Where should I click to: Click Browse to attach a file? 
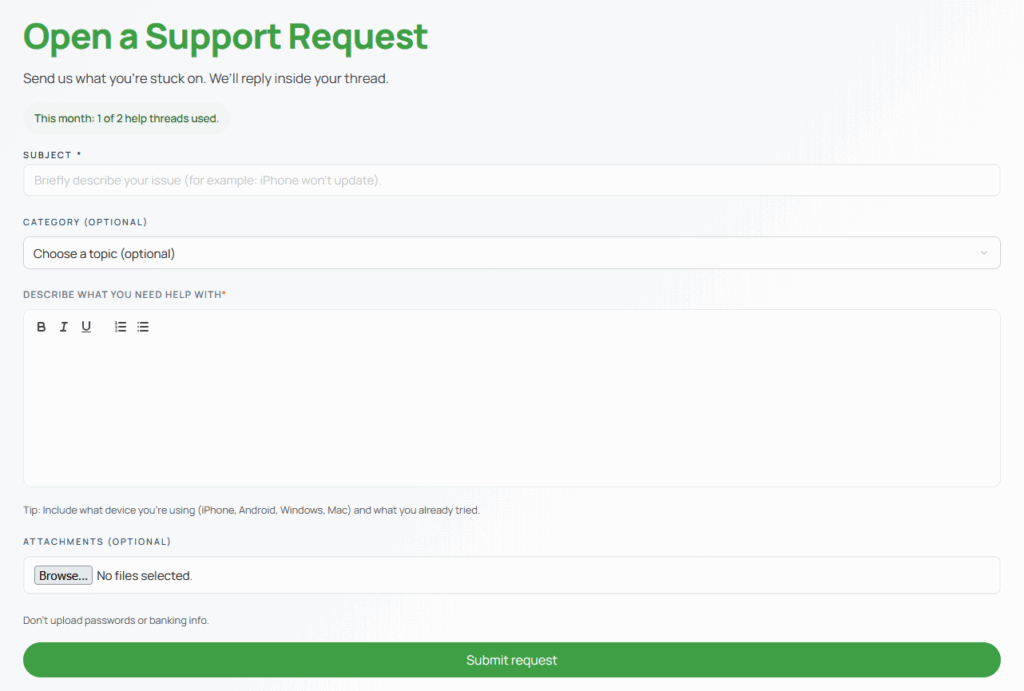(x=63, y=575)
